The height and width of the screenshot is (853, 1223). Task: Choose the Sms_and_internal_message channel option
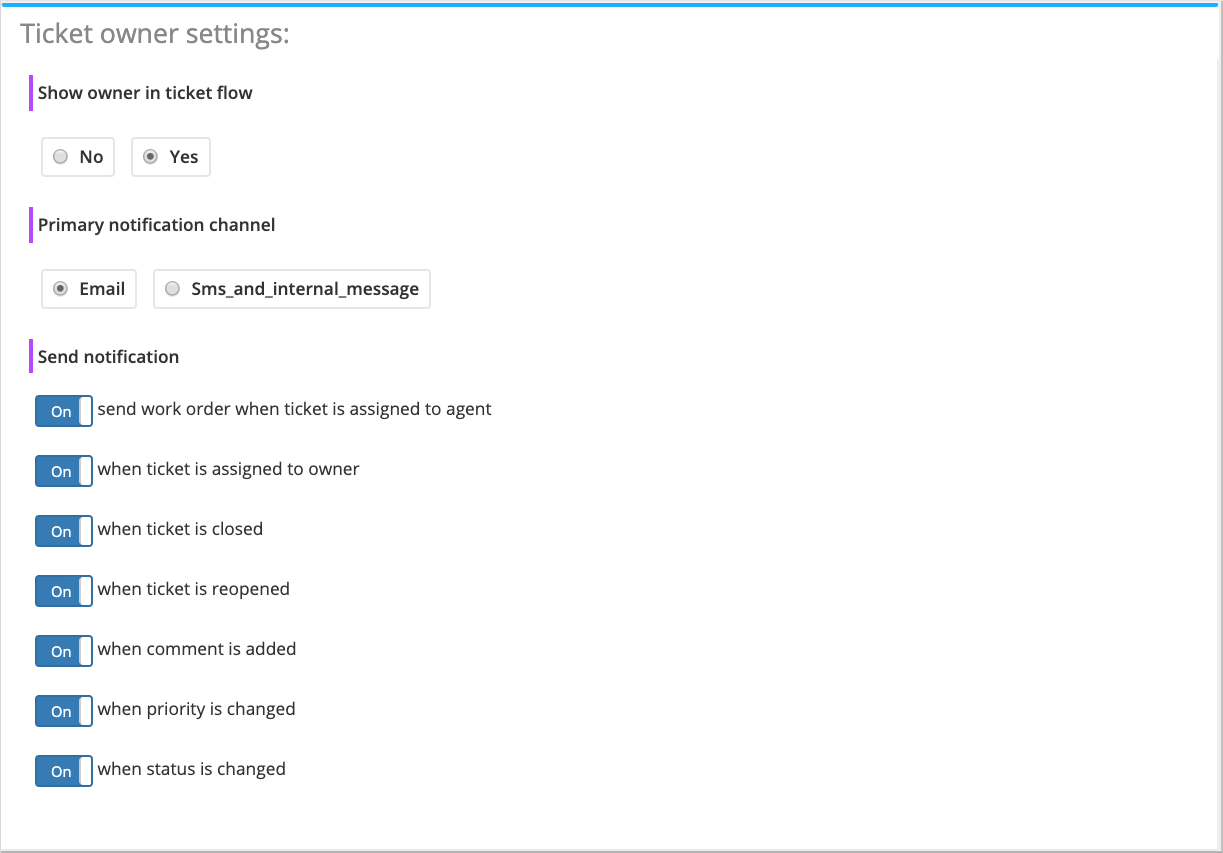[173, 289]
